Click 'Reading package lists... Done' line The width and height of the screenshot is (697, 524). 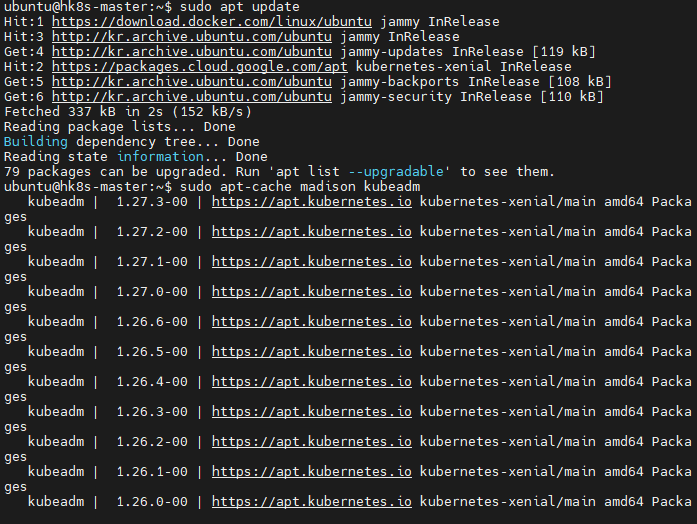[120, 127]
